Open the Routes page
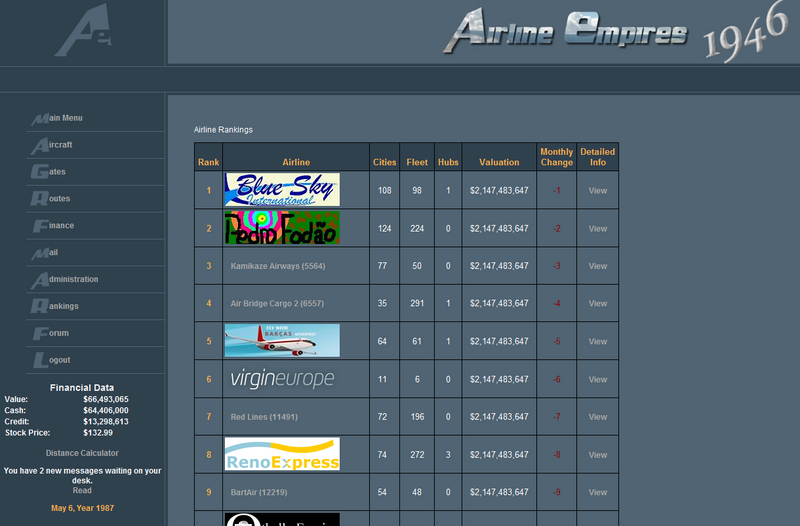 click(51, 199)
